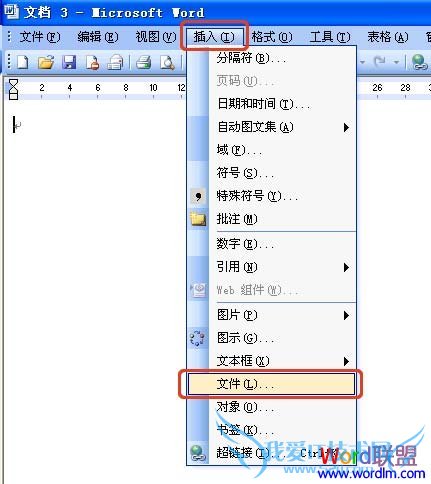Expand the 文本框(X) submenu
Image resolution: width=431 pixels, height=484 pixels.
pos(271,361)
